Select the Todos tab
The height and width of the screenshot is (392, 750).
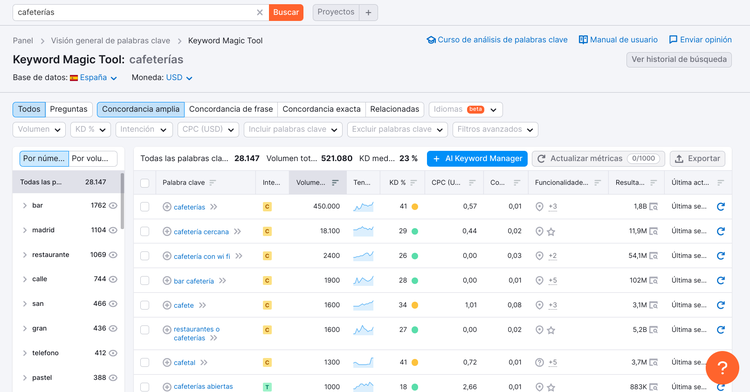click(29, 109)
